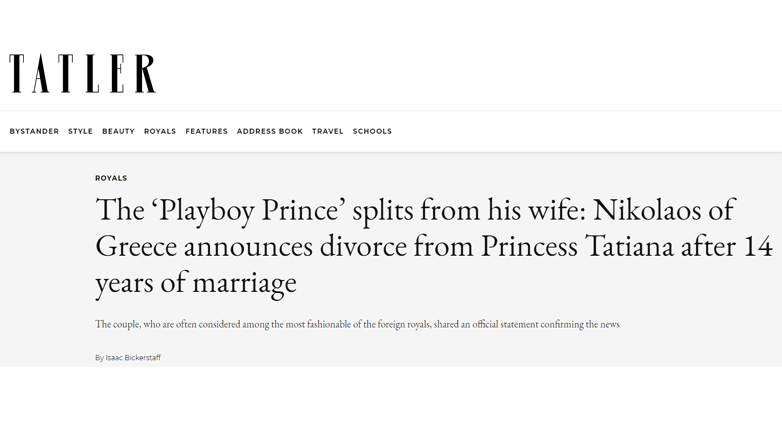Select Beauty in the navigation bar

coord(118,131)
